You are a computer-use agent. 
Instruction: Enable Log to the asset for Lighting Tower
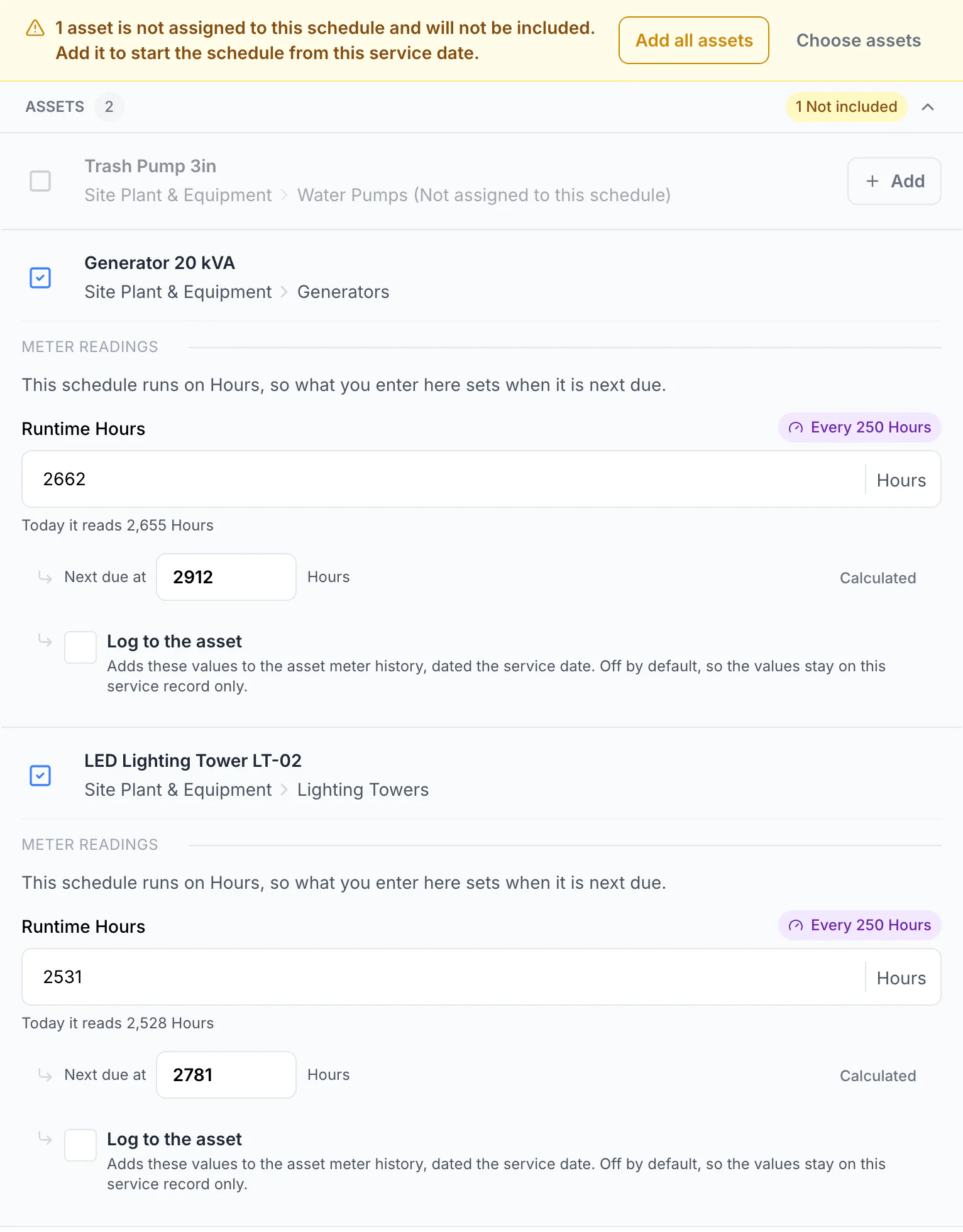click(x=80, y=1145)
